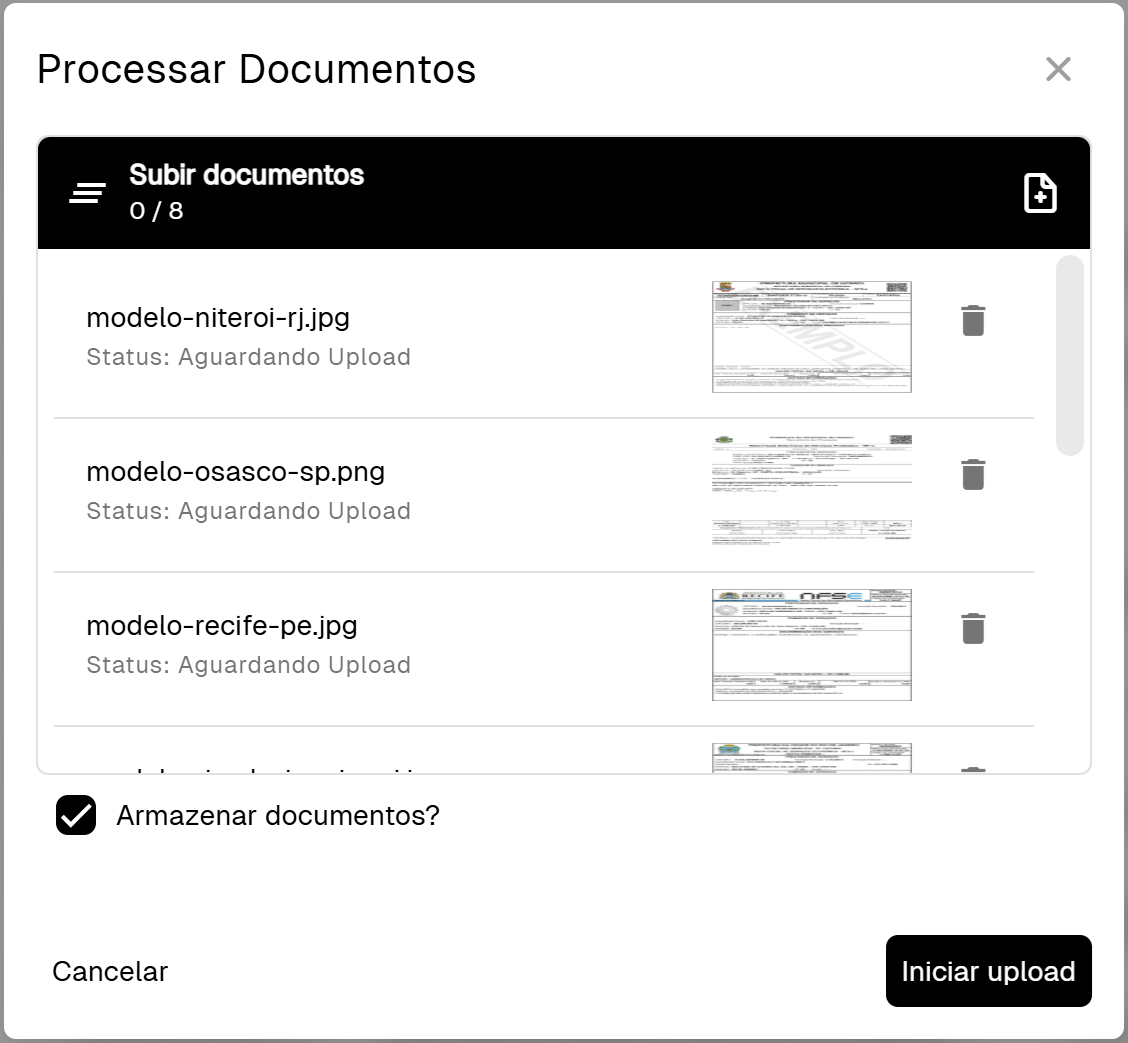Open the modelo-osasco-sp.png preview thumbnail
The width and height of the screenshot is (1128, 1043).
(x=811, y=491)
